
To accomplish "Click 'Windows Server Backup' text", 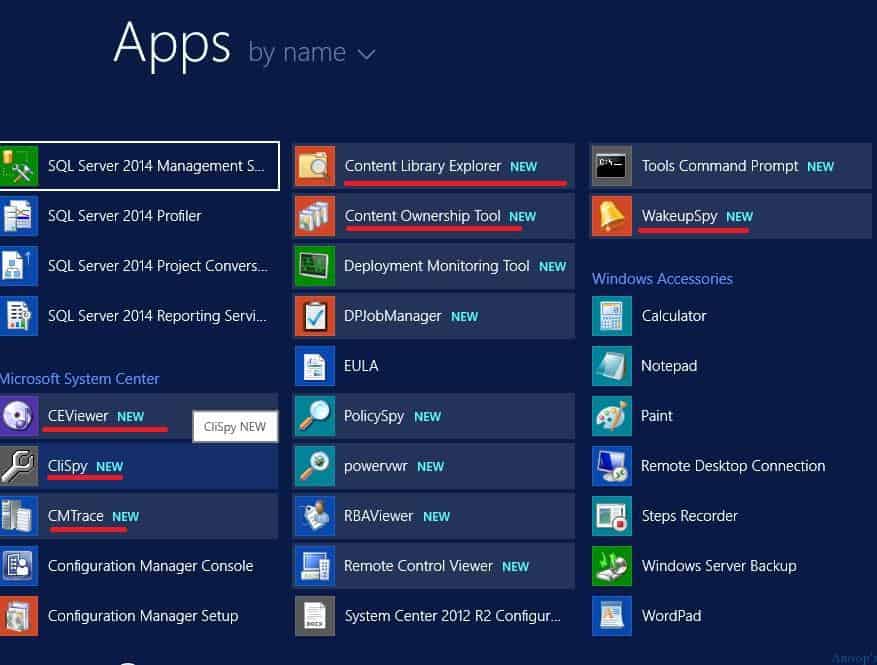I will point(719,566).
